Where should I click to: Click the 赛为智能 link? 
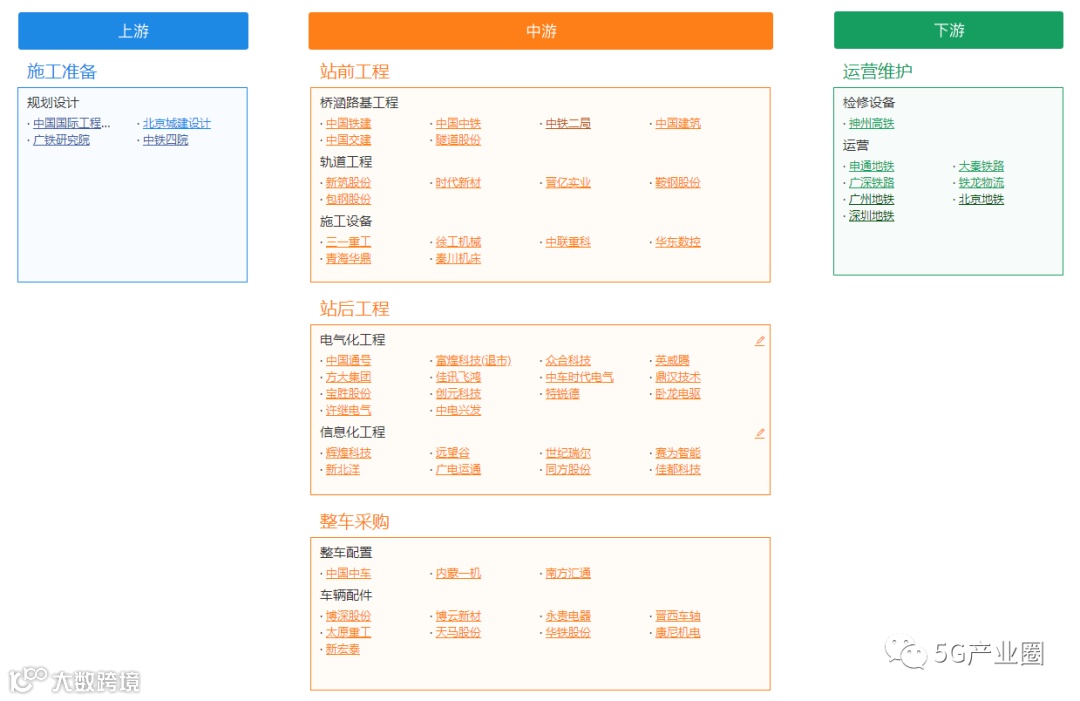pyautogui.click(x=678, y=452)
